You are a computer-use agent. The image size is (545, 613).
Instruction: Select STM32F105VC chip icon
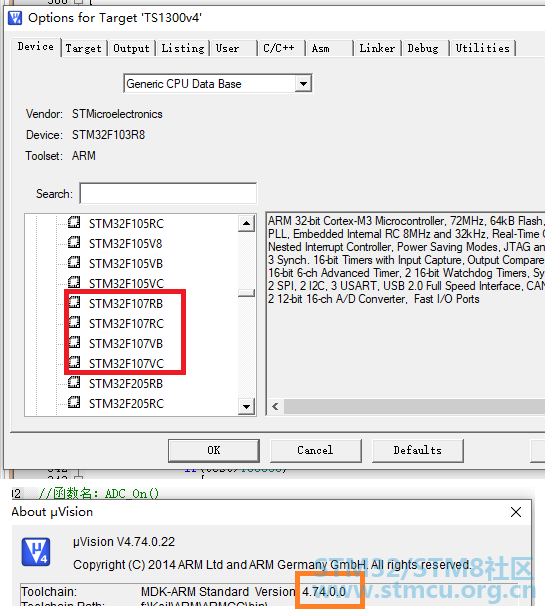(74, 283)
